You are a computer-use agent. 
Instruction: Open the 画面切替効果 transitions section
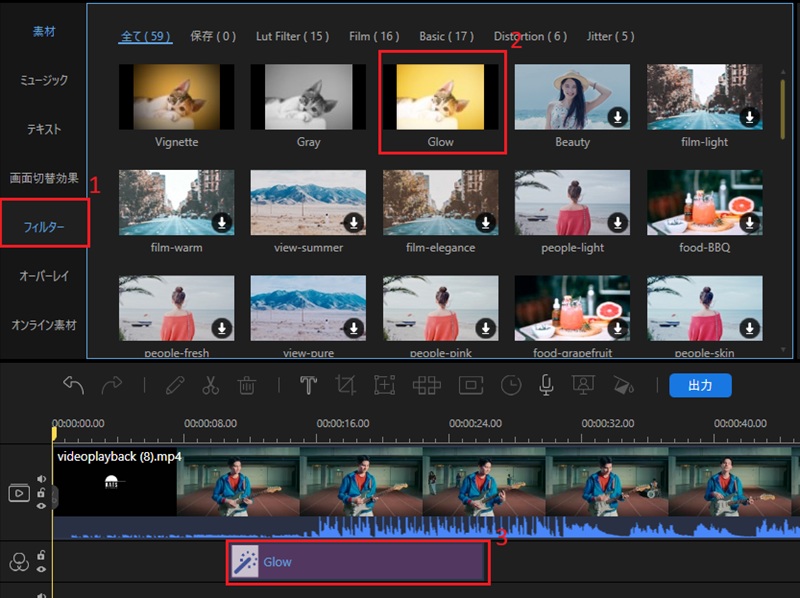(44, 178)
